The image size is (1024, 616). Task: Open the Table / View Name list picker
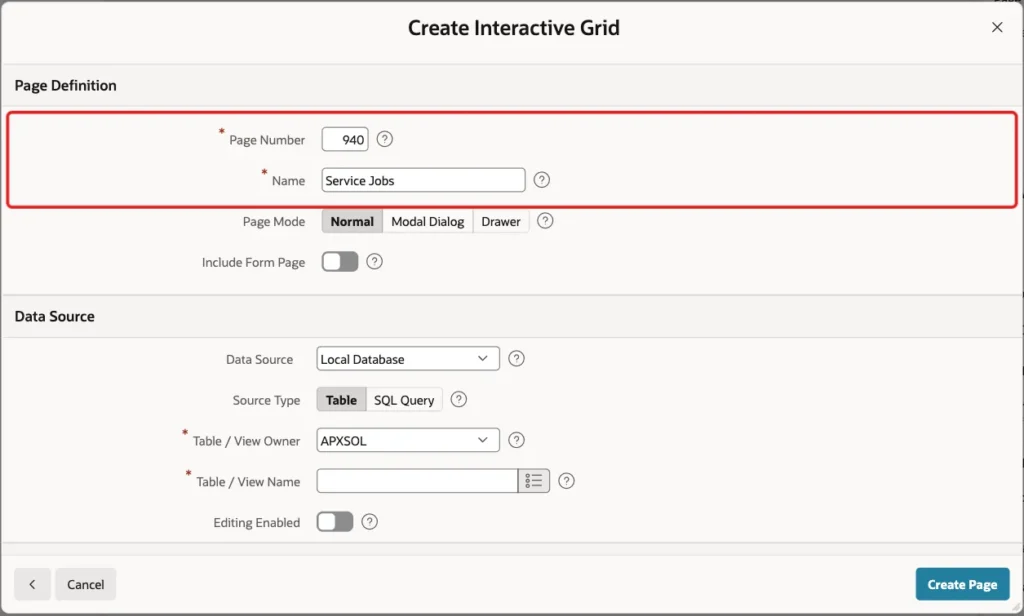(x=534, y=481)
